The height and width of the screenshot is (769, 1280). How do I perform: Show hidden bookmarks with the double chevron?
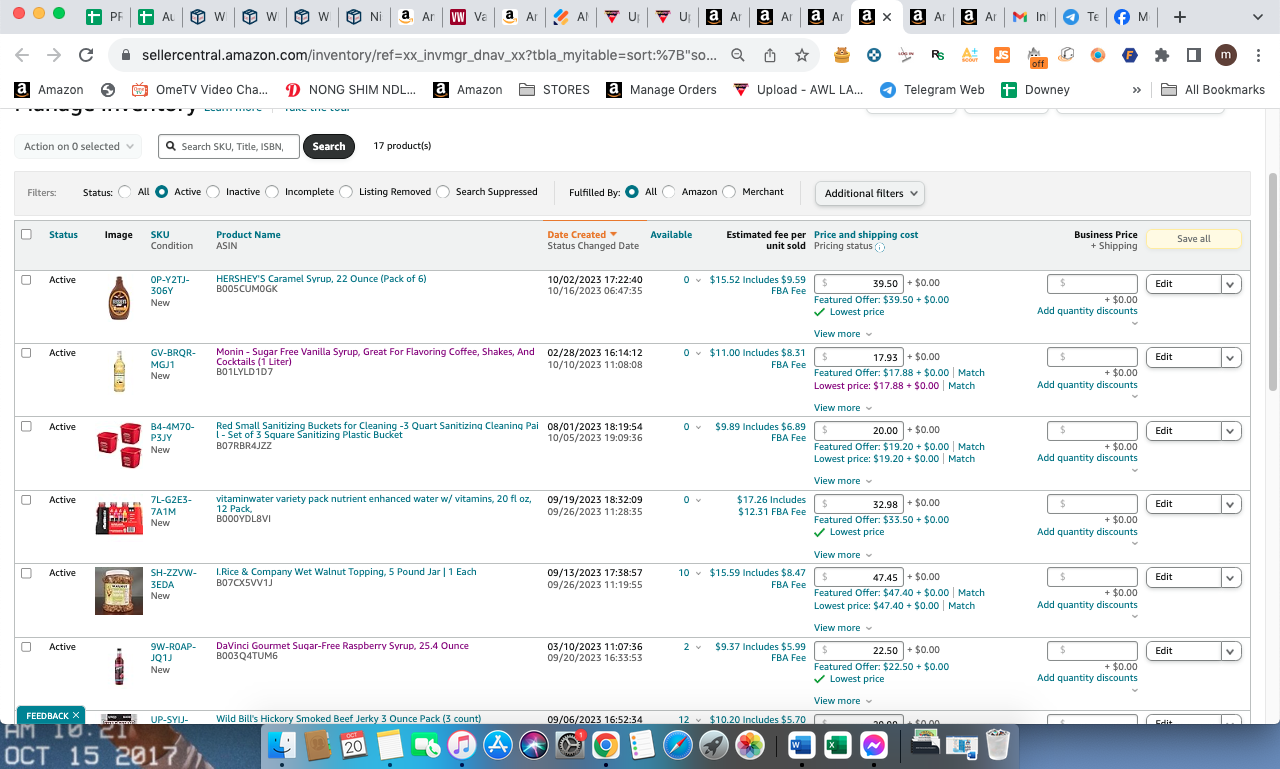(x=1137, y=90)
